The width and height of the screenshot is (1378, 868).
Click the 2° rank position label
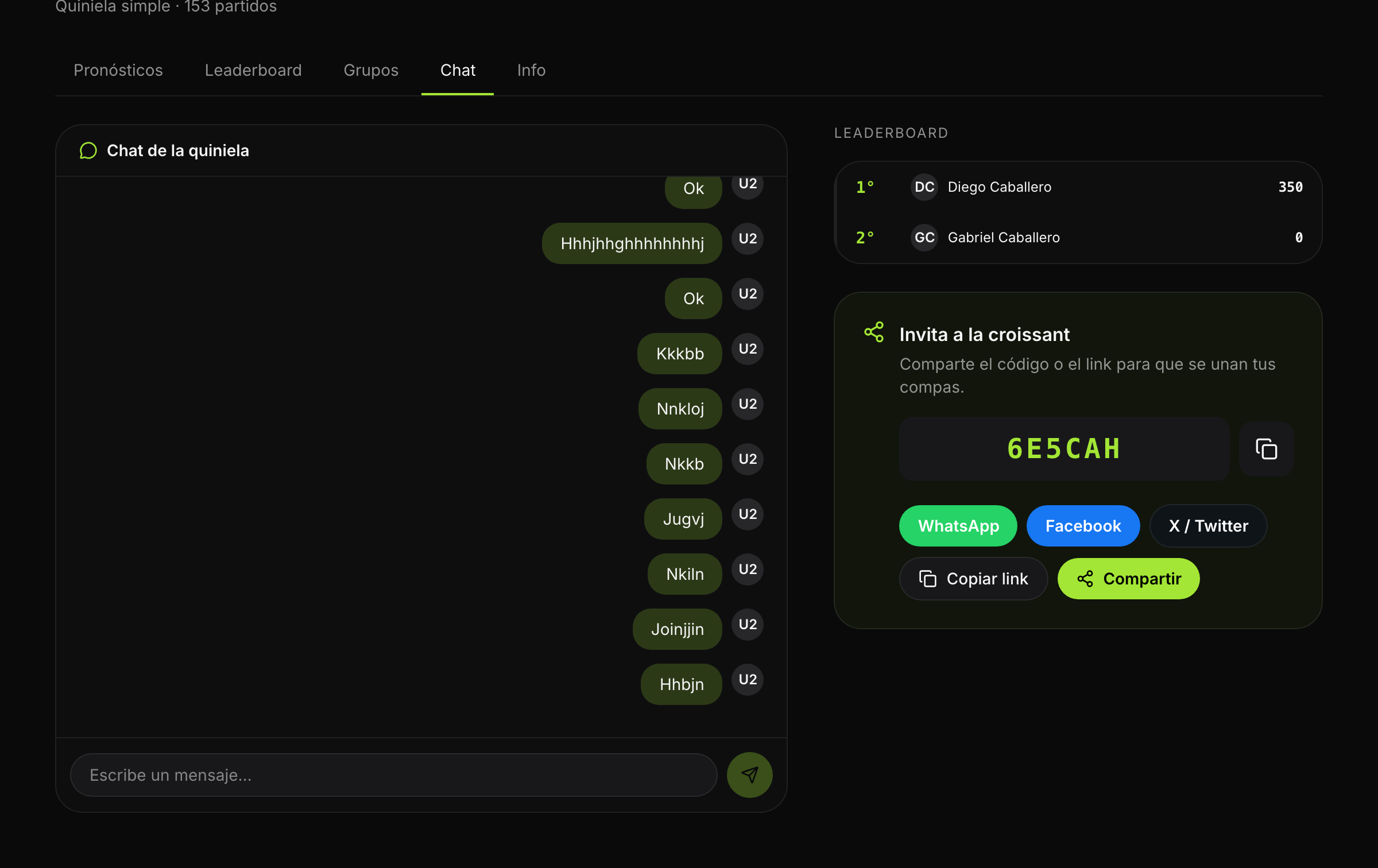(865, 238)
